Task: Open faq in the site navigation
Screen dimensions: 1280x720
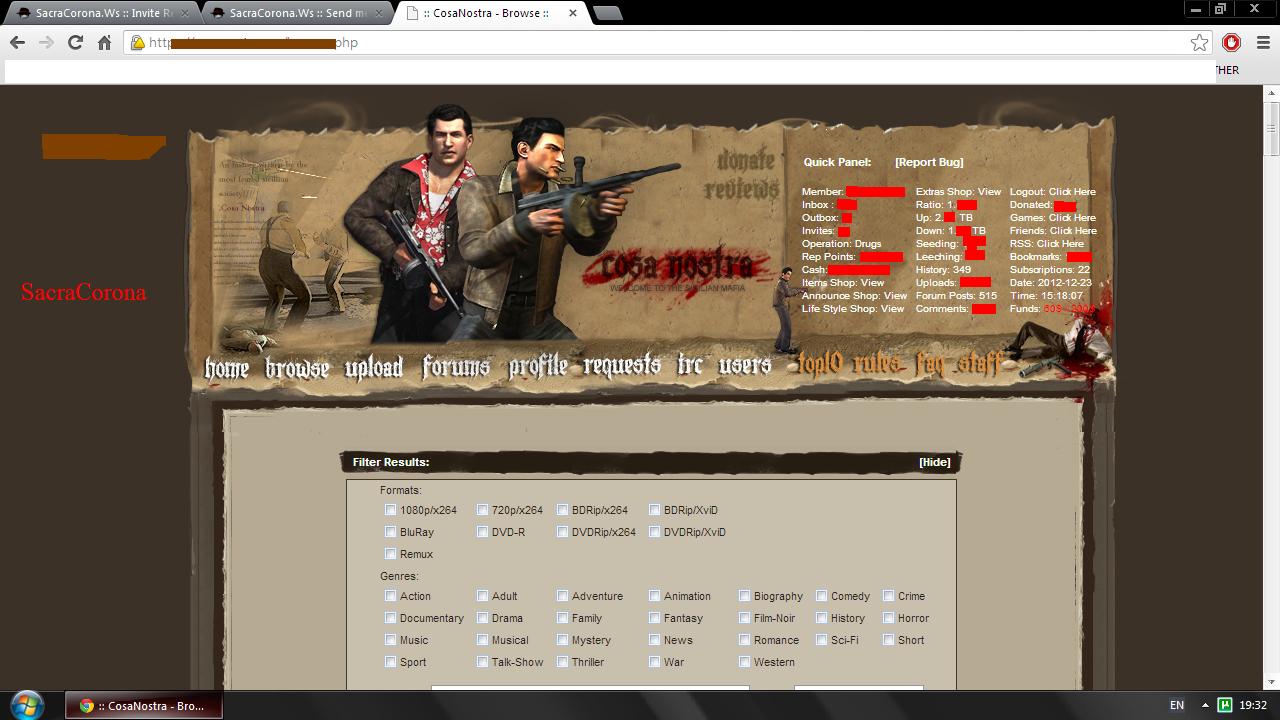Action: [929, 365]
